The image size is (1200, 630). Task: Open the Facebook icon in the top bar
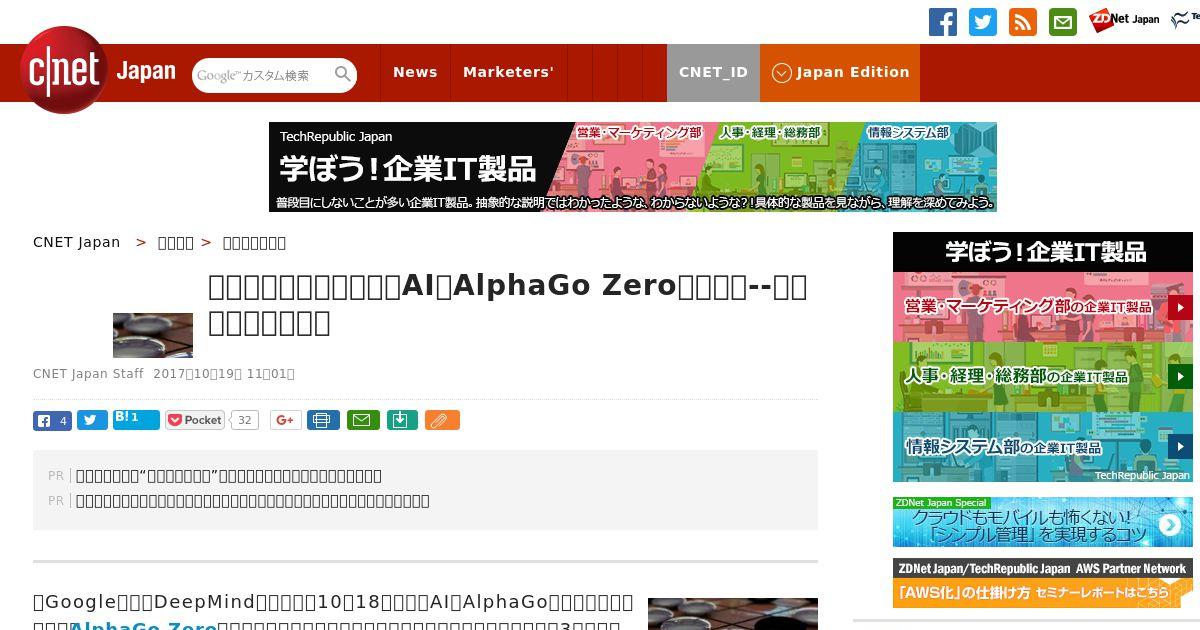pyautogui.click(x=943, y=22)
